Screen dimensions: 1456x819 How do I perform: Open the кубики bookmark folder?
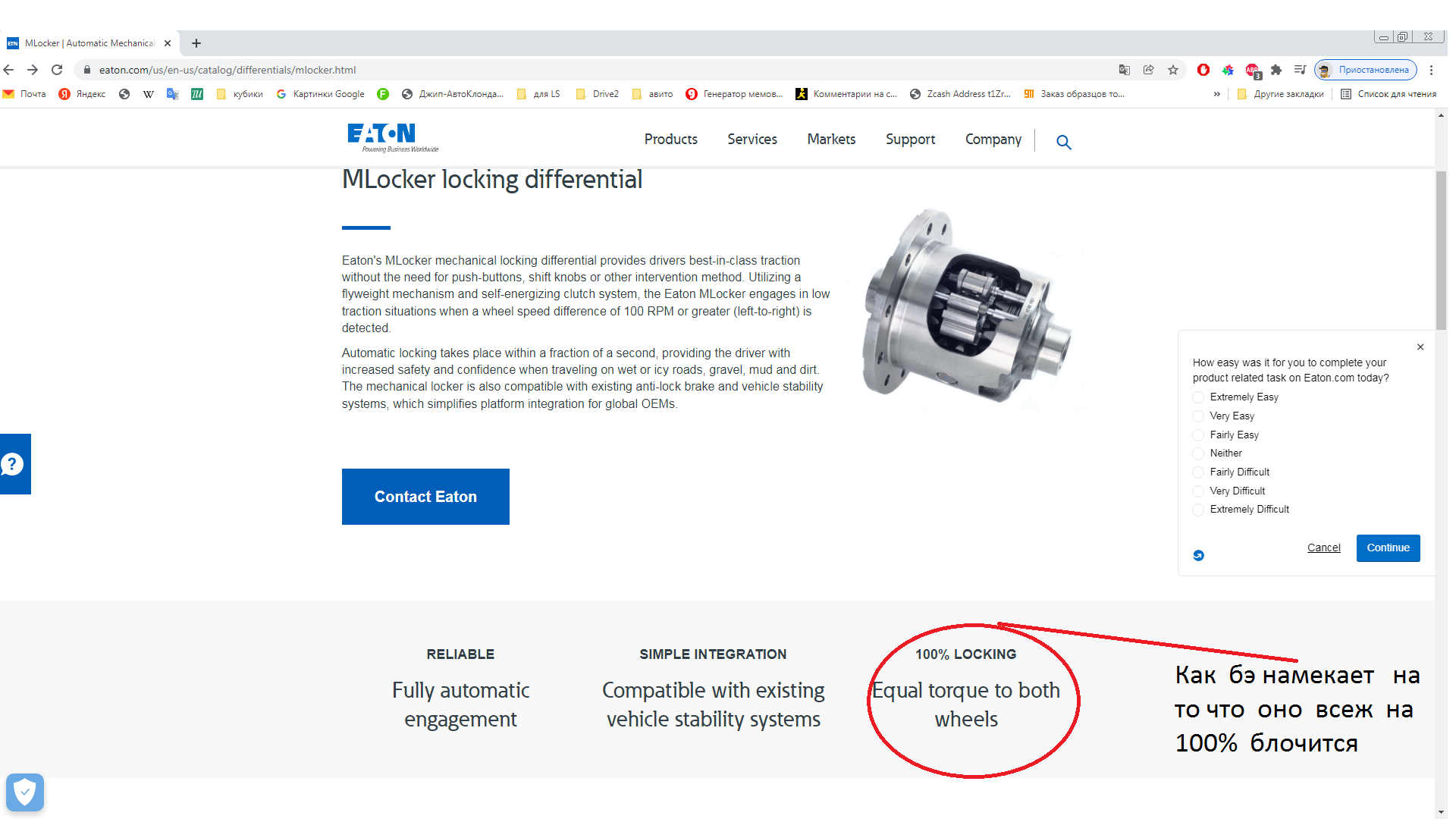pos(240,94)
